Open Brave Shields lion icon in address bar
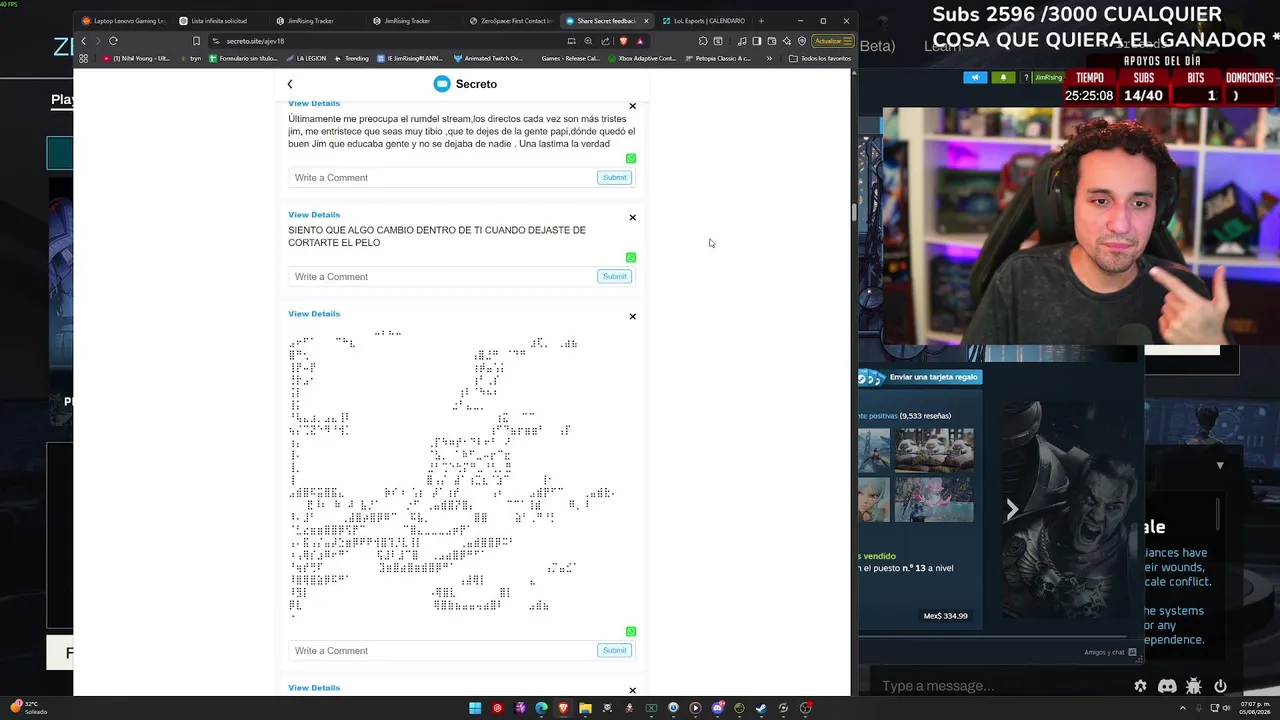Screen dimensions: 1280x720 tap(623, 41)
